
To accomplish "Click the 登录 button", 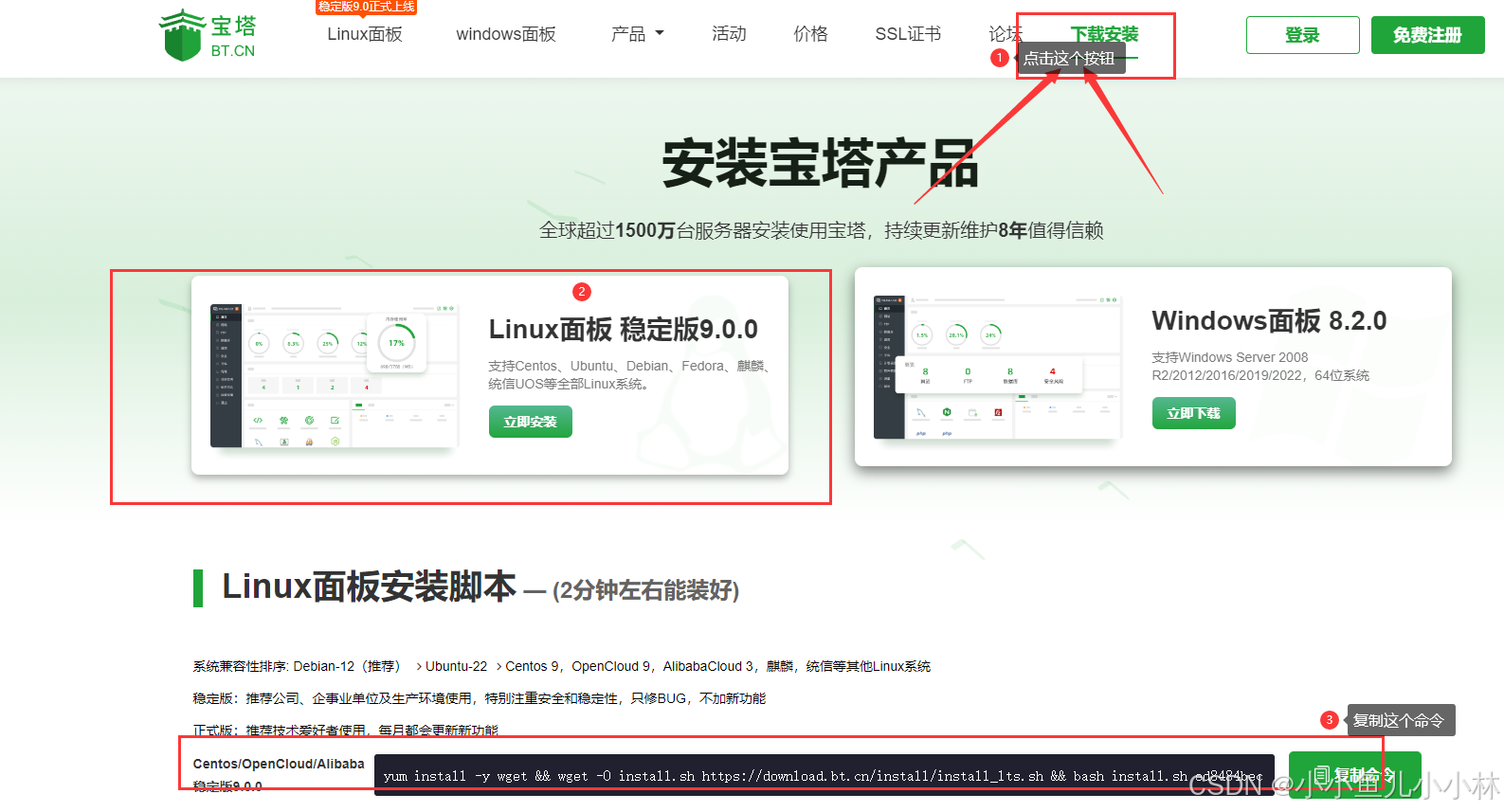I will (x=1302, y=35).
